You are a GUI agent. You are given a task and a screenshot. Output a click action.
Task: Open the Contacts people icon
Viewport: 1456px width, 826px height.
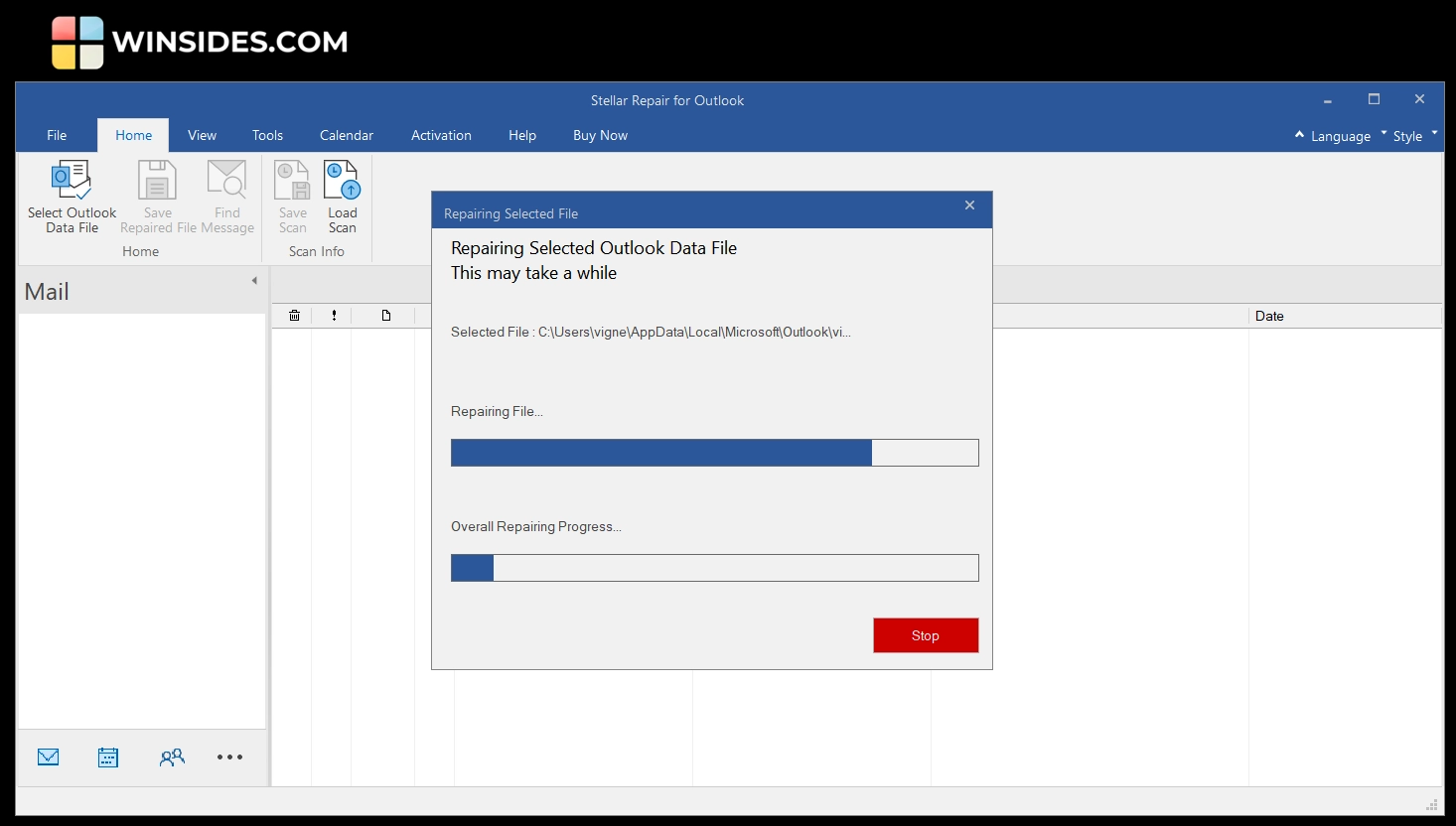click(x=172, y=757)
